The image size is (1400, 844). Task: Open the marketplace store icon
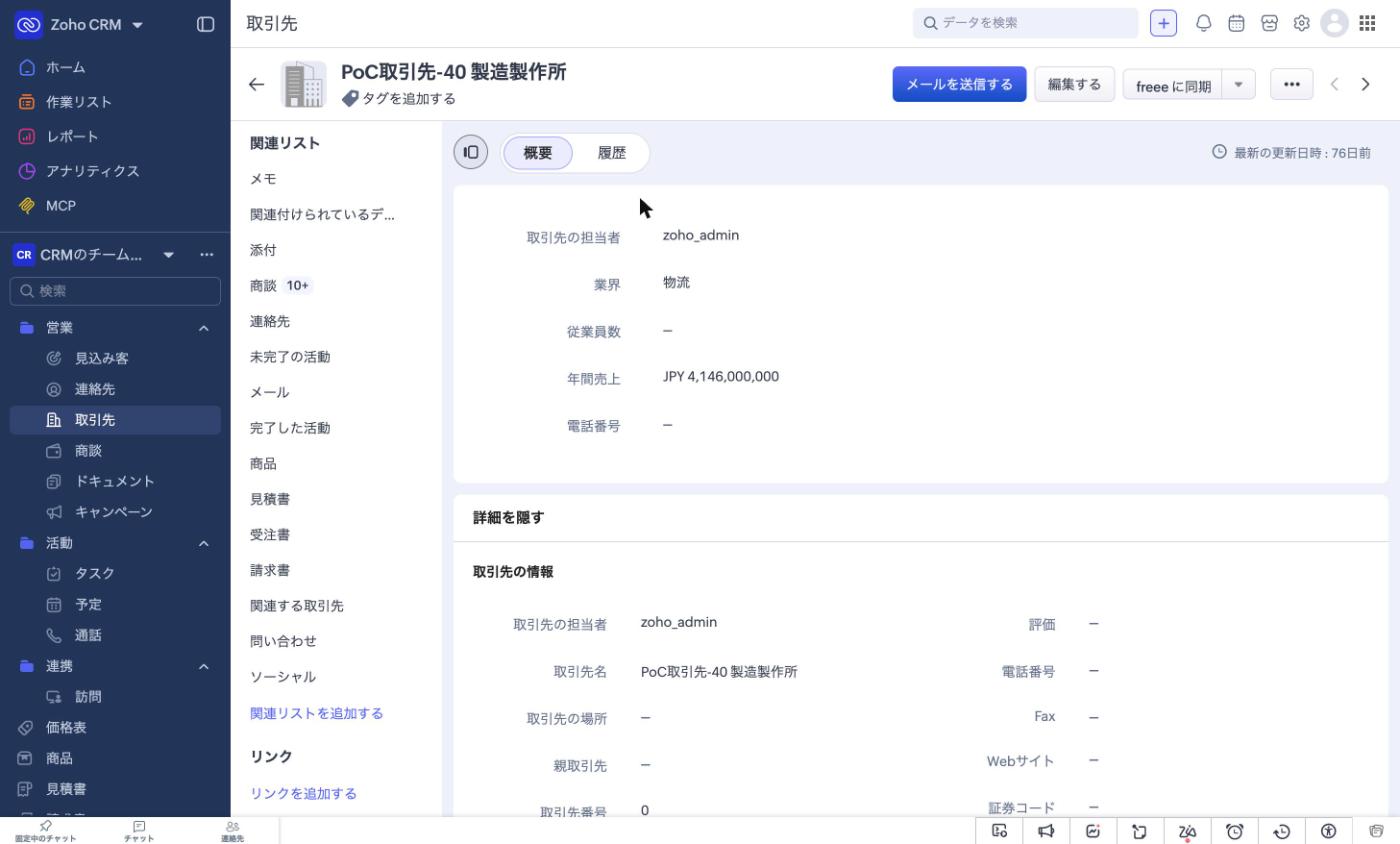tap(1269, 23)
